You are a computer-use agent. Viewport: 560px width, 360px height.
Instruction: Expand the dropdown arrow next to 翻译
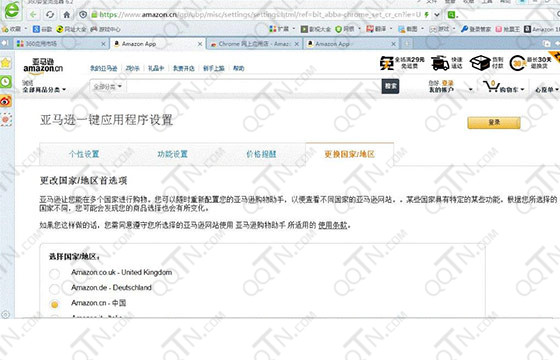tap(391, 29)
